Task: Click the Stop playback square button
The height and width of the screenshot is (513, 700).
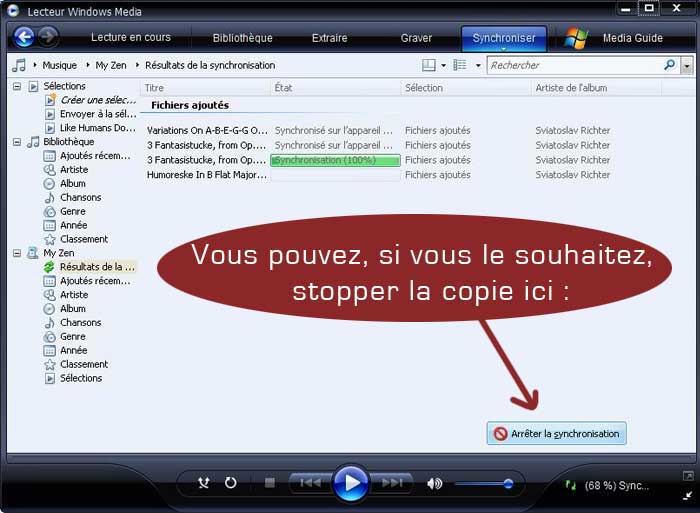Action: coord(269,483)
